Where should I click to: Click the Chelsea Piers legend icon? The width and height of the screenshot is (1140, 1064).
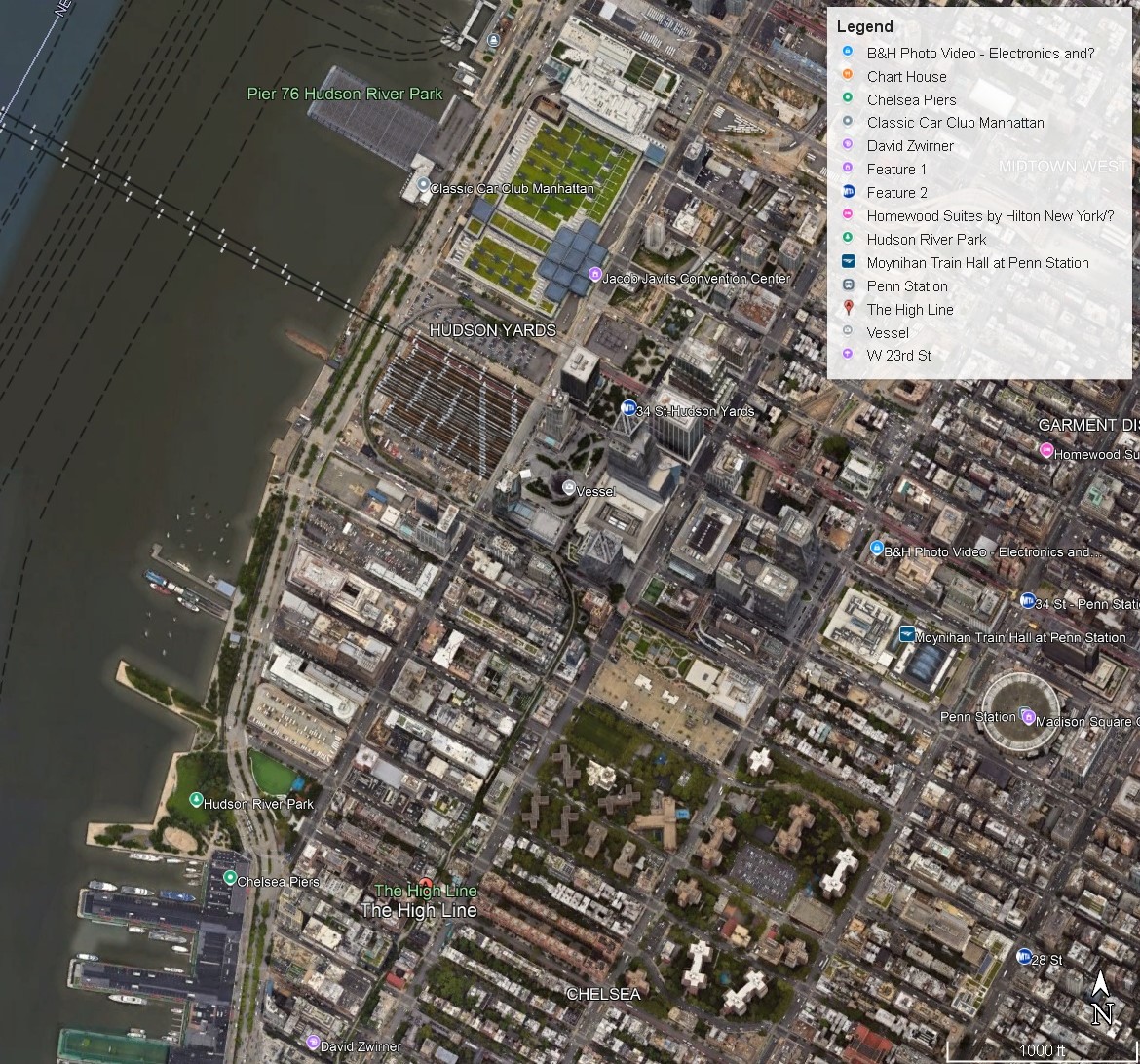(848, 98)
